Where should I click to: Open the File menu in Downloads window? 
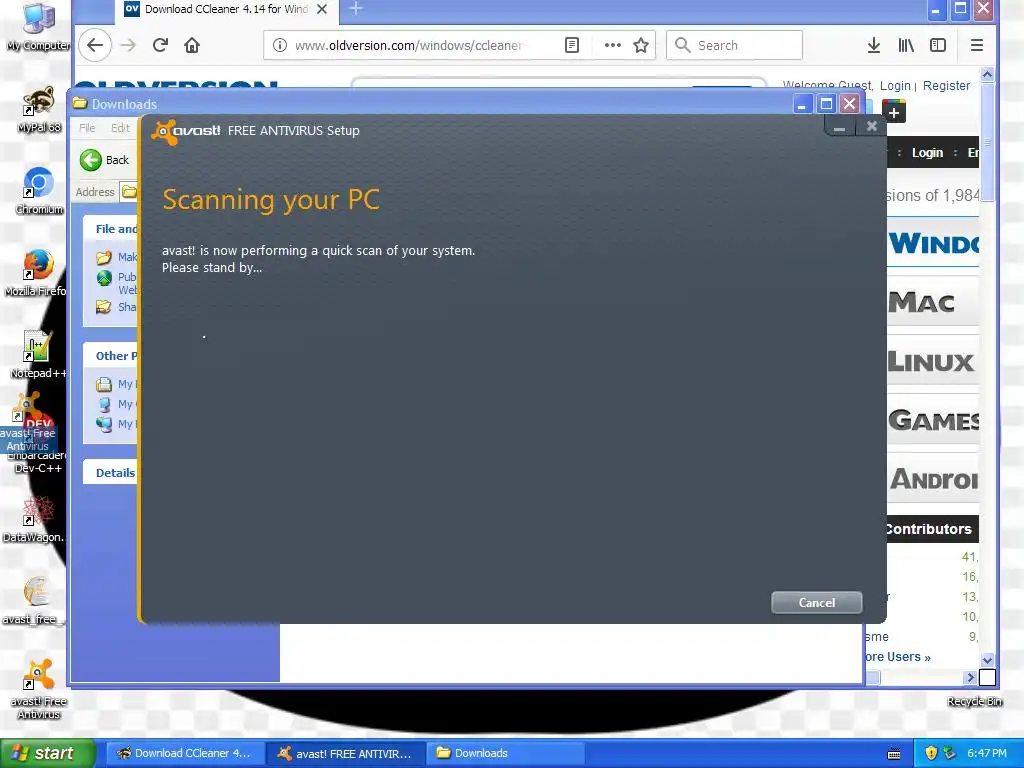point(87,128)
